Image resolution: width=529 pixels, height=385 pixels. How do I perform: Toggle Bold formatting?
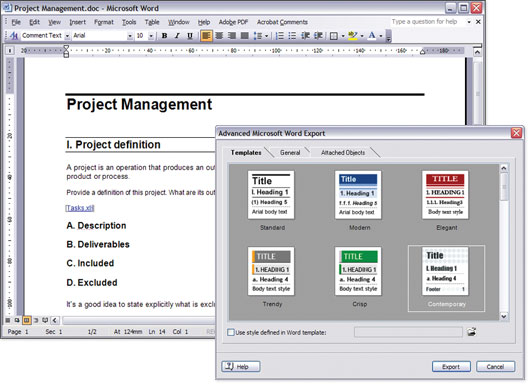(164, 35)
